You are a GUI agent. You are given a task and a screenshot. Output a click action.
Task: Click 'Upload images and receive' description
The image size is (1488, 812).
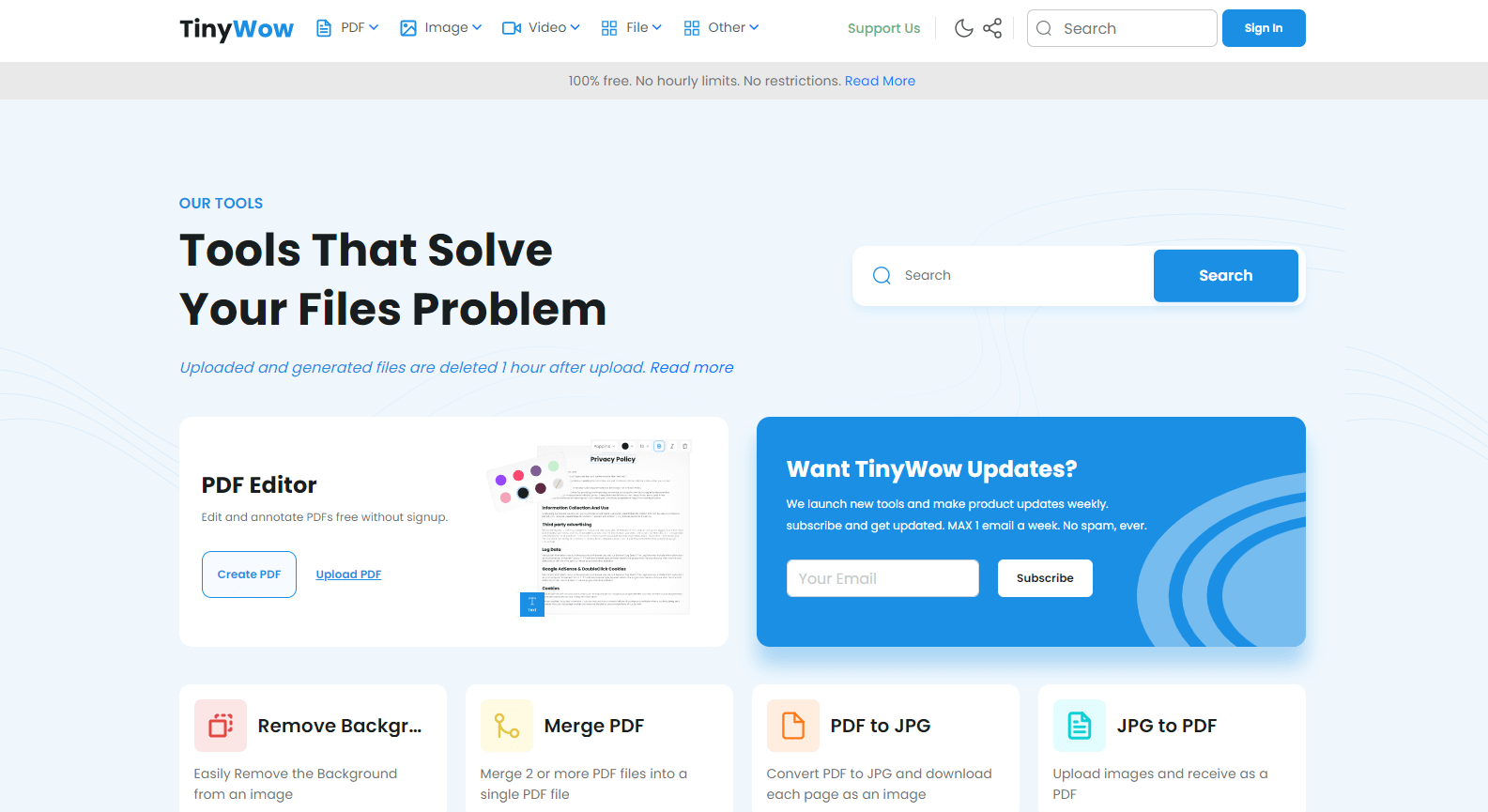1160,784
